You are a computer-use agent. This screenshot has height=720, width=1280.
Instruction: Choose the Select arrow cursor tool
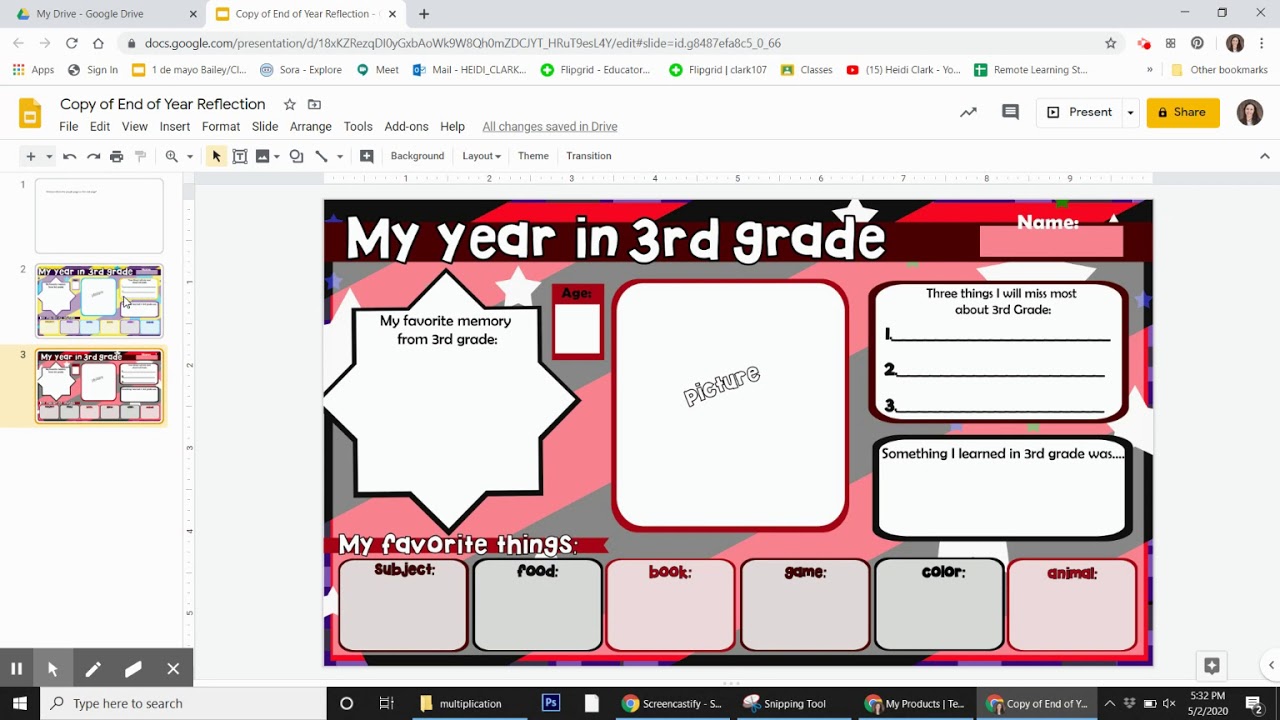click(216, 156)
